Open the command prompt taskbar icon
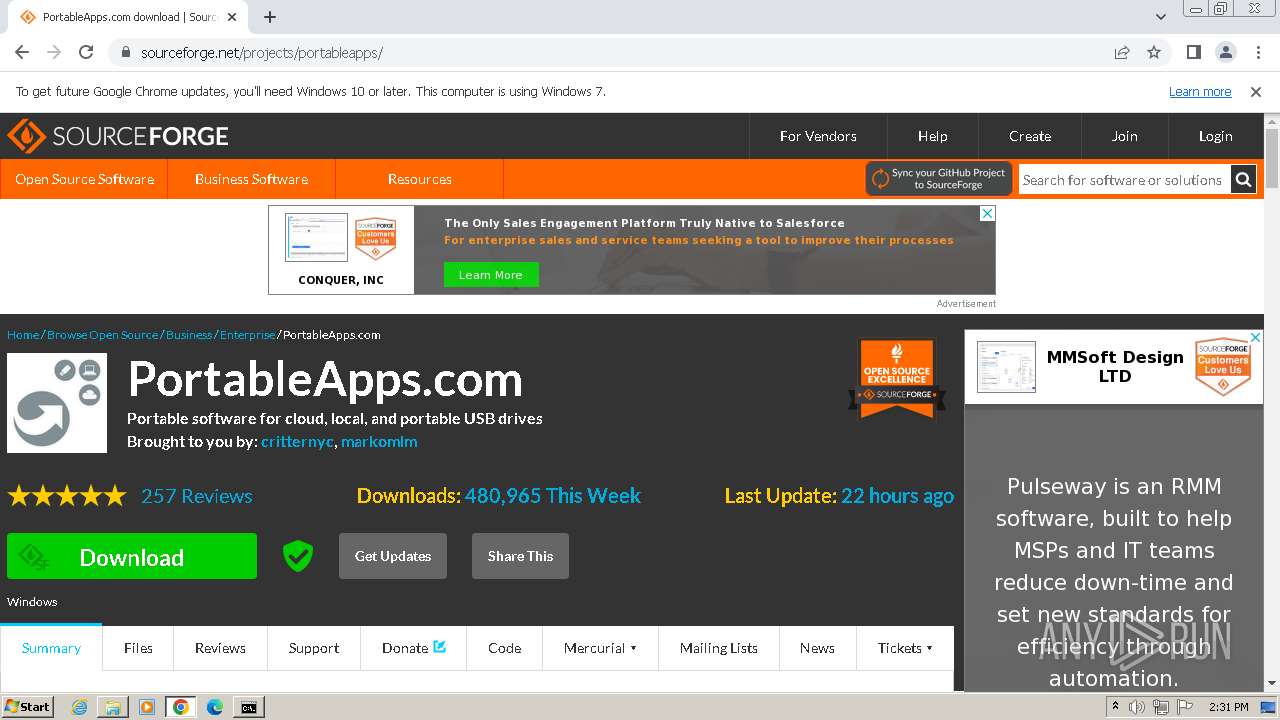1280x720 pixels. (x=249, y=707)
